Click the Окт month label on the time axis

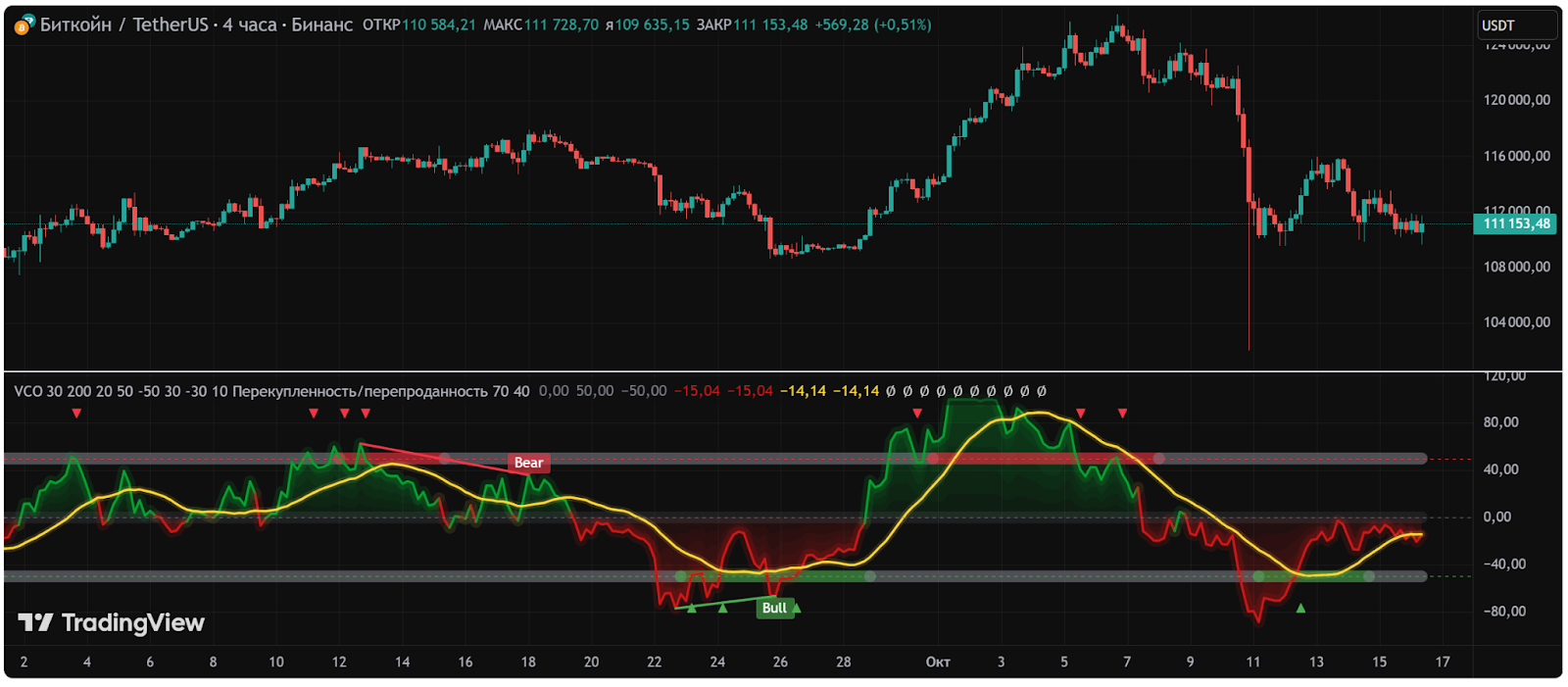click(938, 662)
